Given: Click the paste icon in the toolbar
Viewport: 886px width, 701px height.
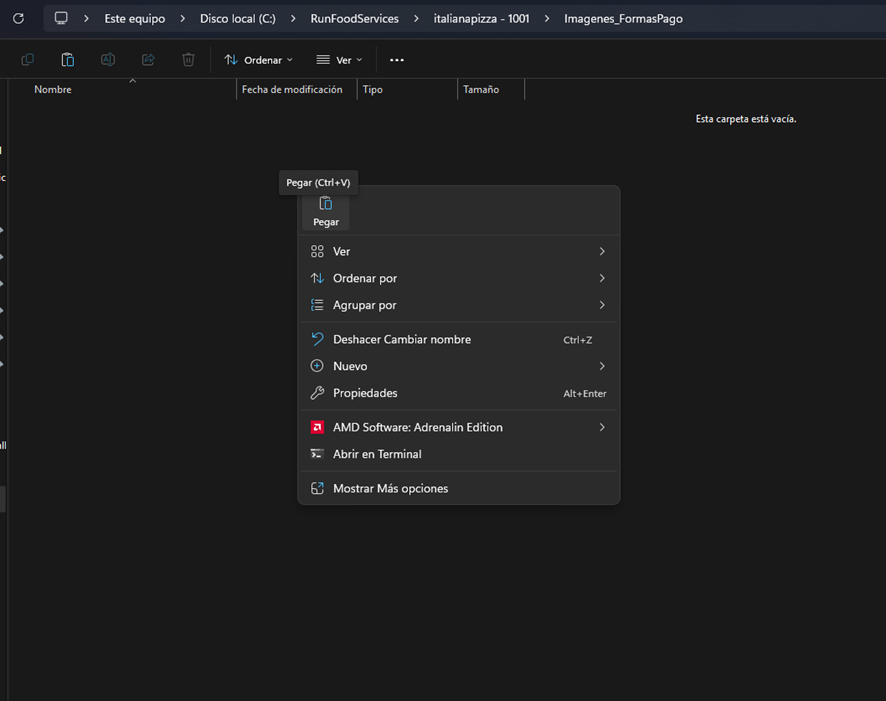Looking at the screenshot, I should [x=68, y=59].
